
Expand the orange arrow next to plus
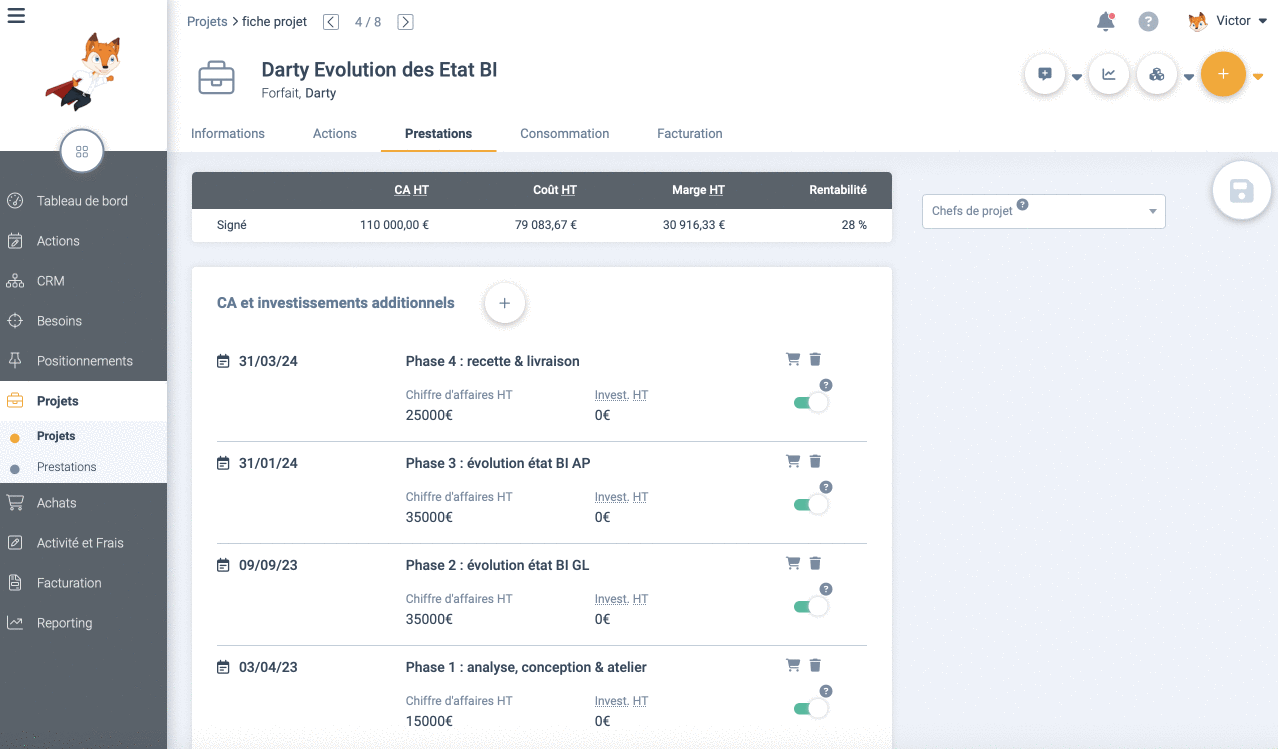1258,77
